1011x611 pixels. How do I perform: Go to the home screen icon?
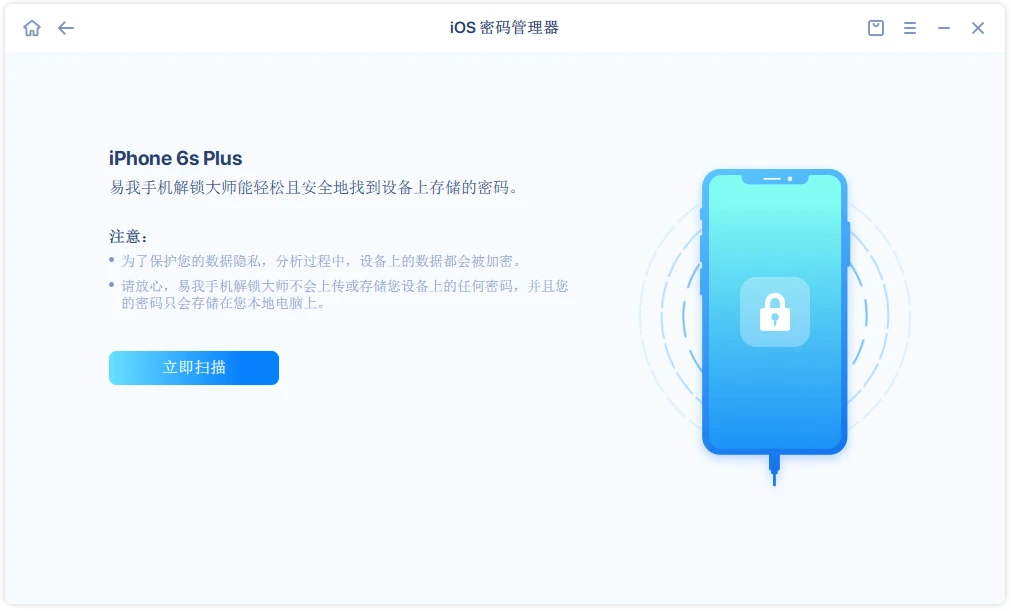coord(32,28)
